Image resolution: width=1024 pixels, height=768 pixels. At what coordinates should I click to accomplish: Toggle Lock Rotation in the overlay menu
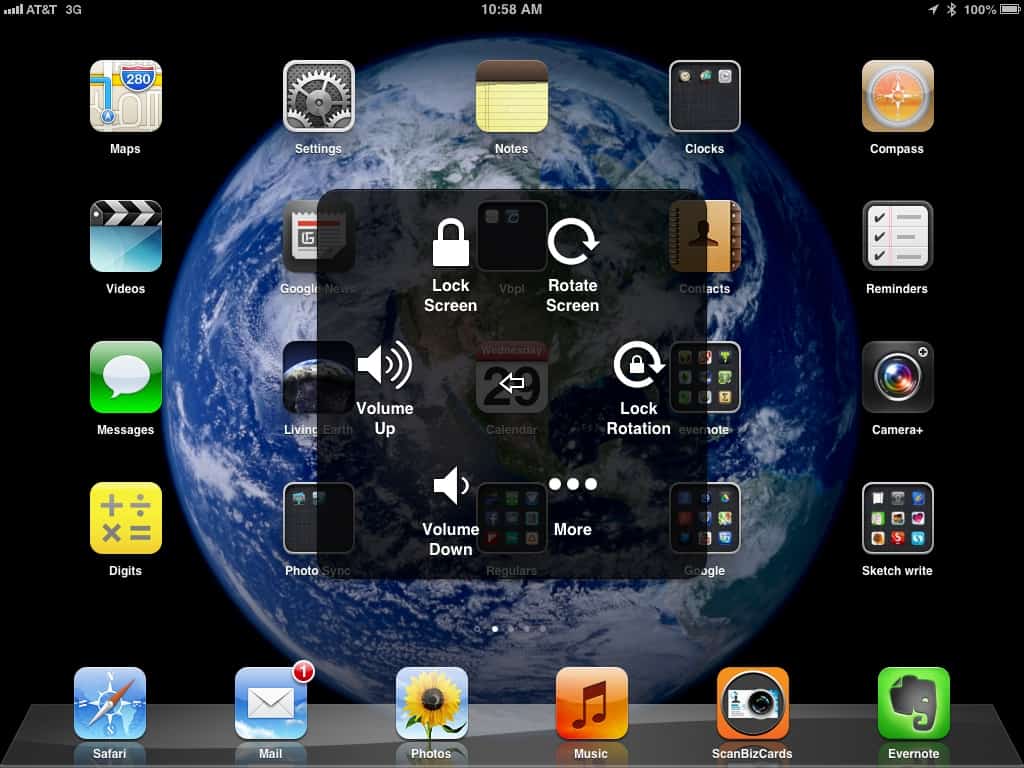[639, 388]
